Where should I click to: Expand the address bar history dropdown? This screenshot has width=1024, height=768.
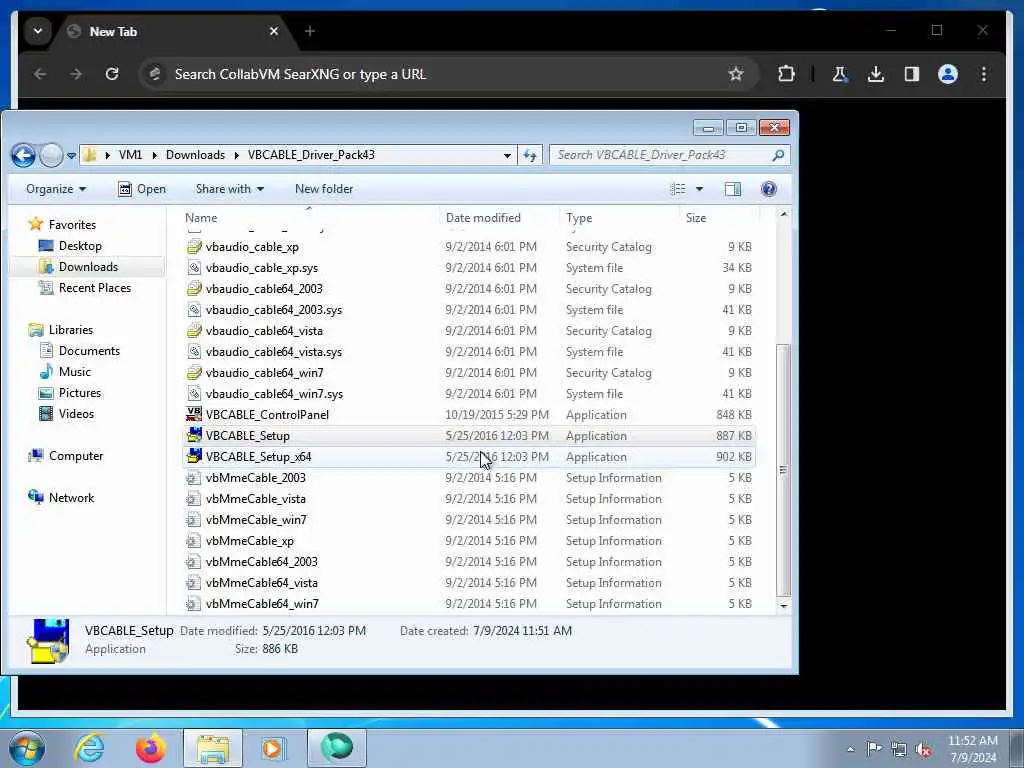(507, 155)
